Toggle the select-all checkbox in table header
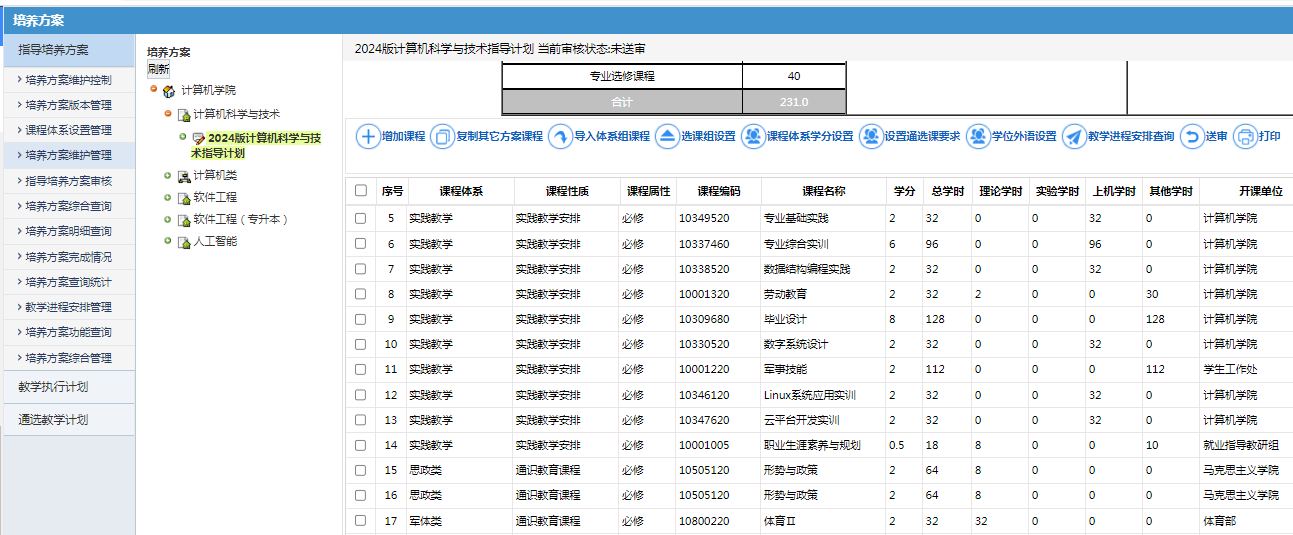Image resolution: width=1293 pixels, height=535 pixels. coord(361,191)
